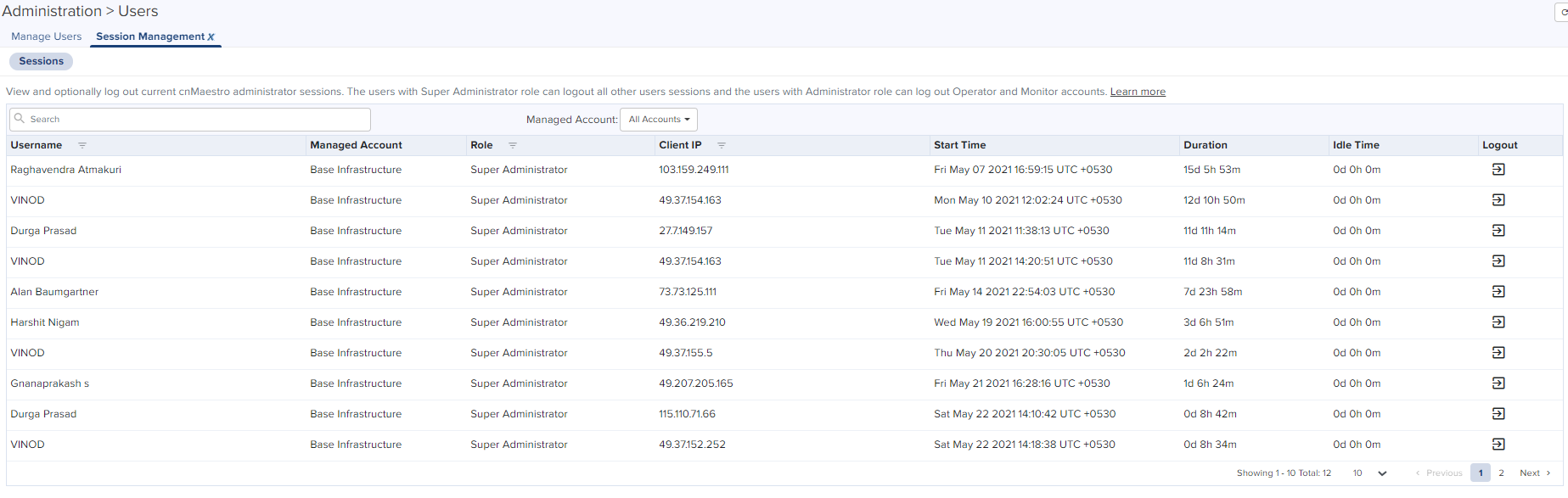The width and height of the screenshot is (1568, 498).
Task: Log out Raghavendra Atmakuri's session
Action: pos(1498,170)
